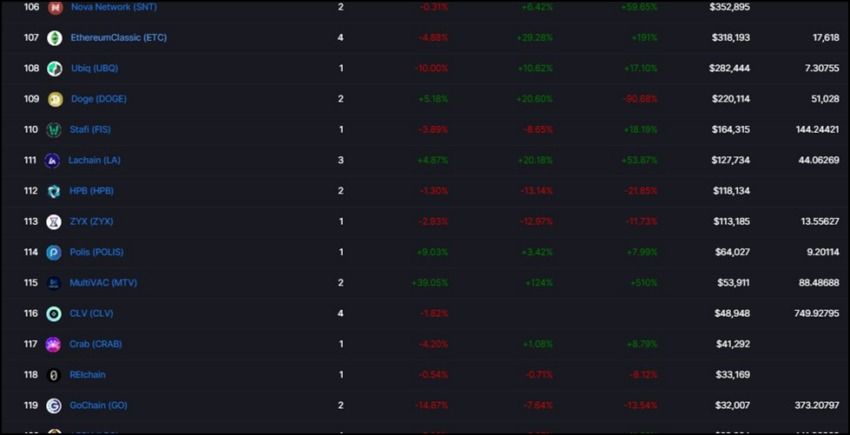Viewport: 850px width, 435px height.
Task: Click the Crab pink logo icon
Action: pos(53,344)
